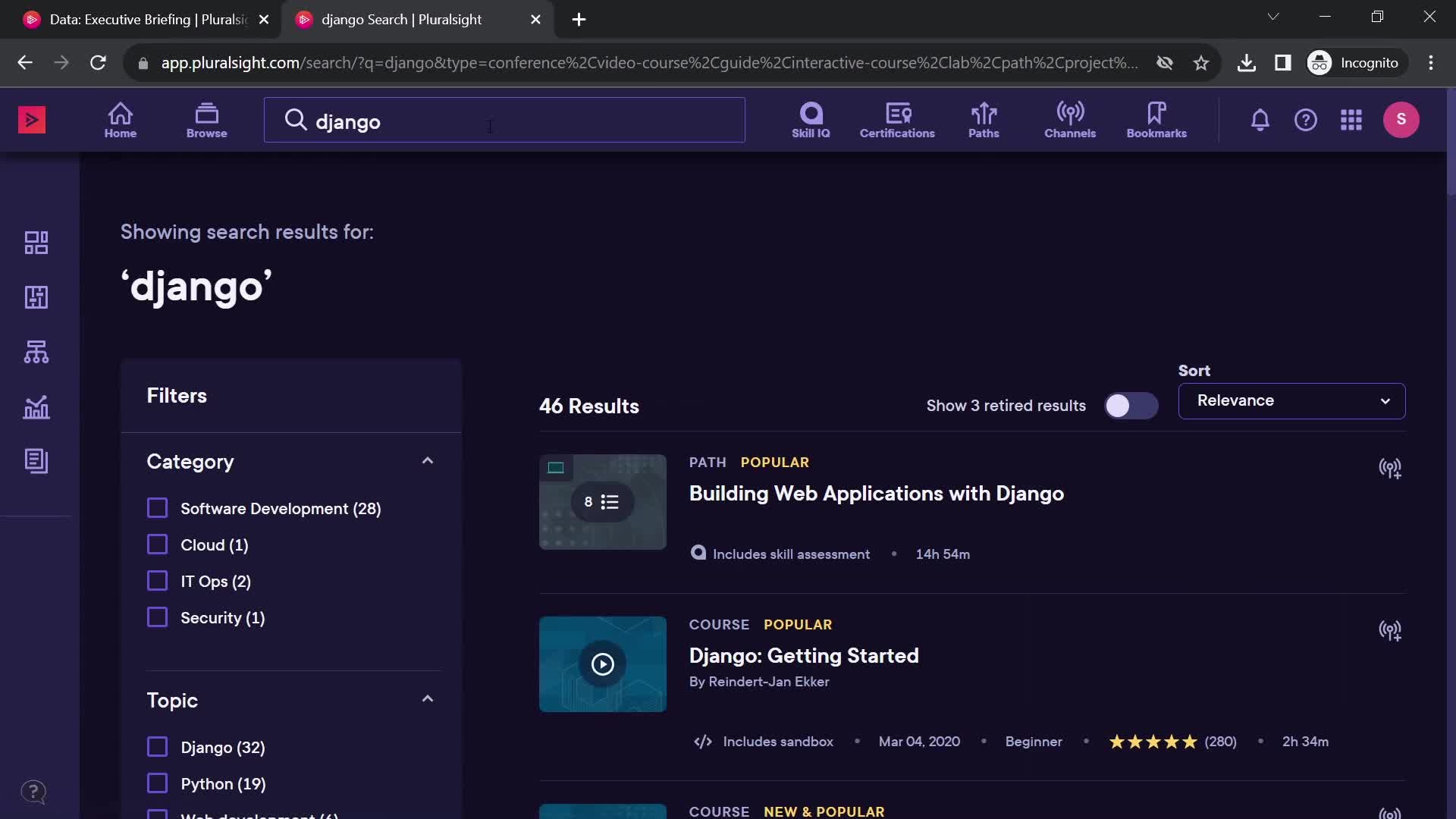Image resolution: width=1456 pixels, height=819 pixels.
Task: Open the Certifications page
Action: pos(897,120)
